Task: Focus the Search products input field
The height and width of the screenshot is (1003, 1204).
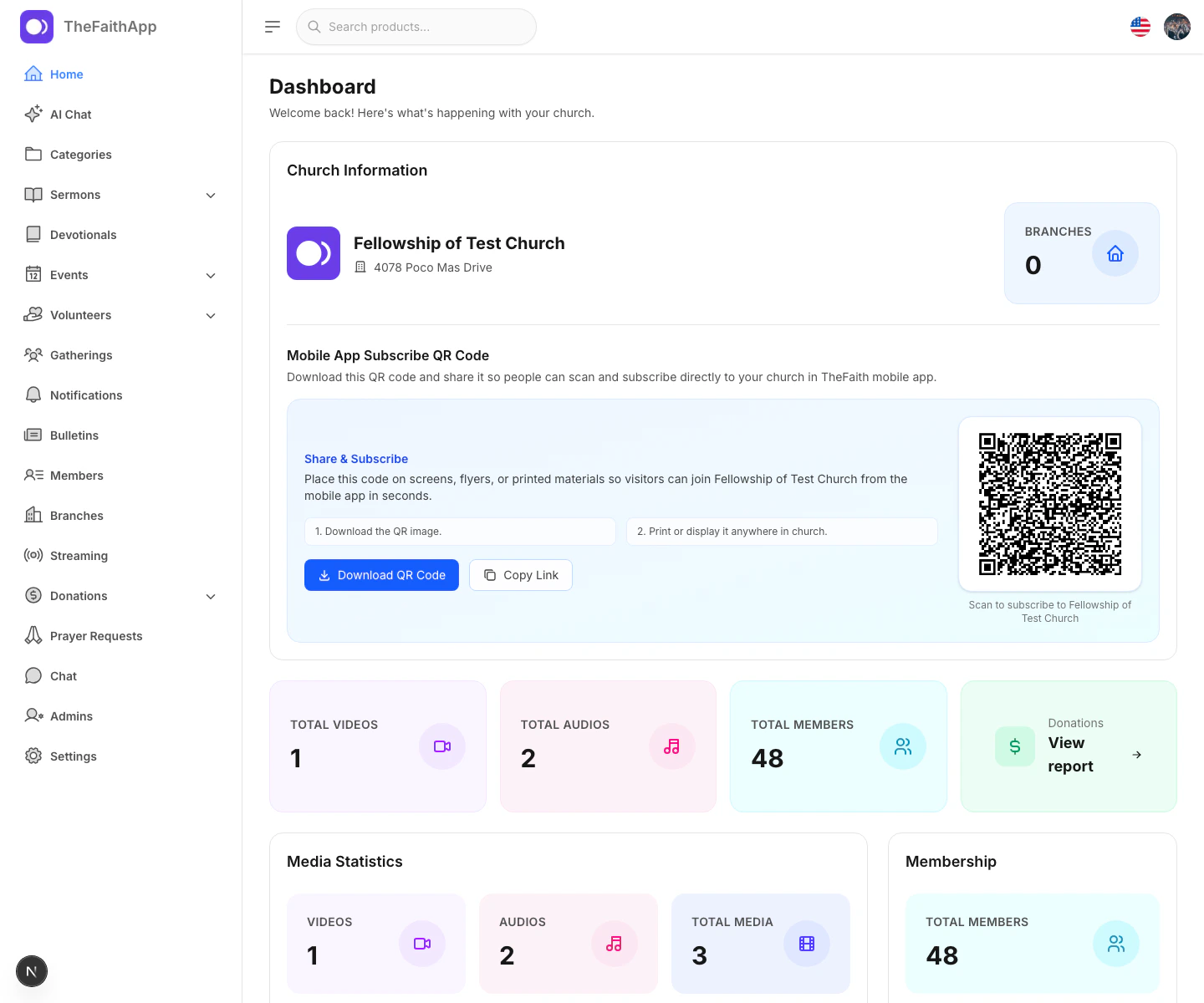Action: tap(416, 27)
